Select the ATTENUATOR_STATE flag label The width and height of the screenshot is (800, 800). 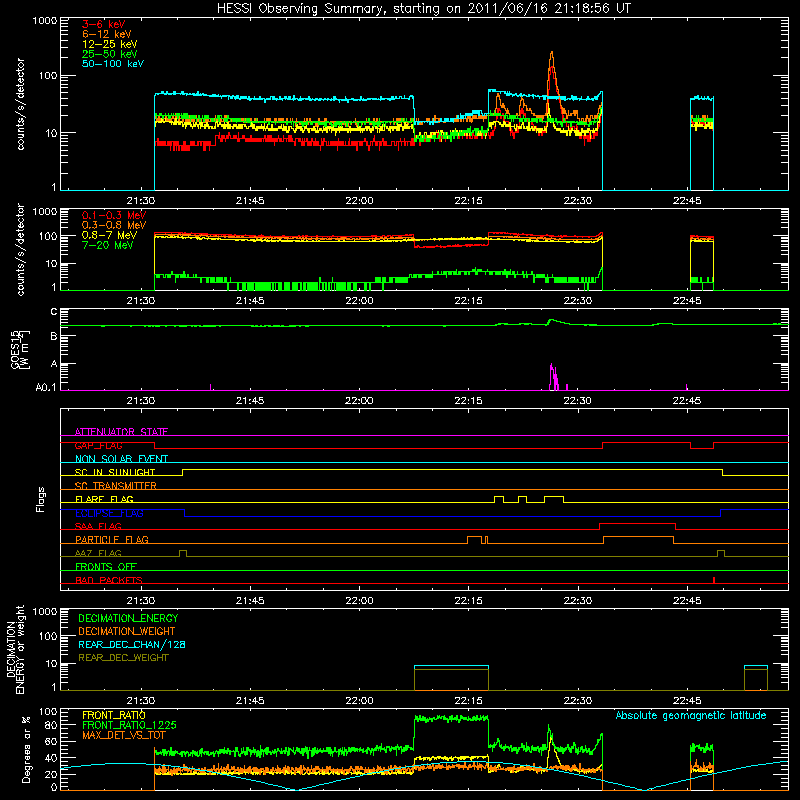121,432
